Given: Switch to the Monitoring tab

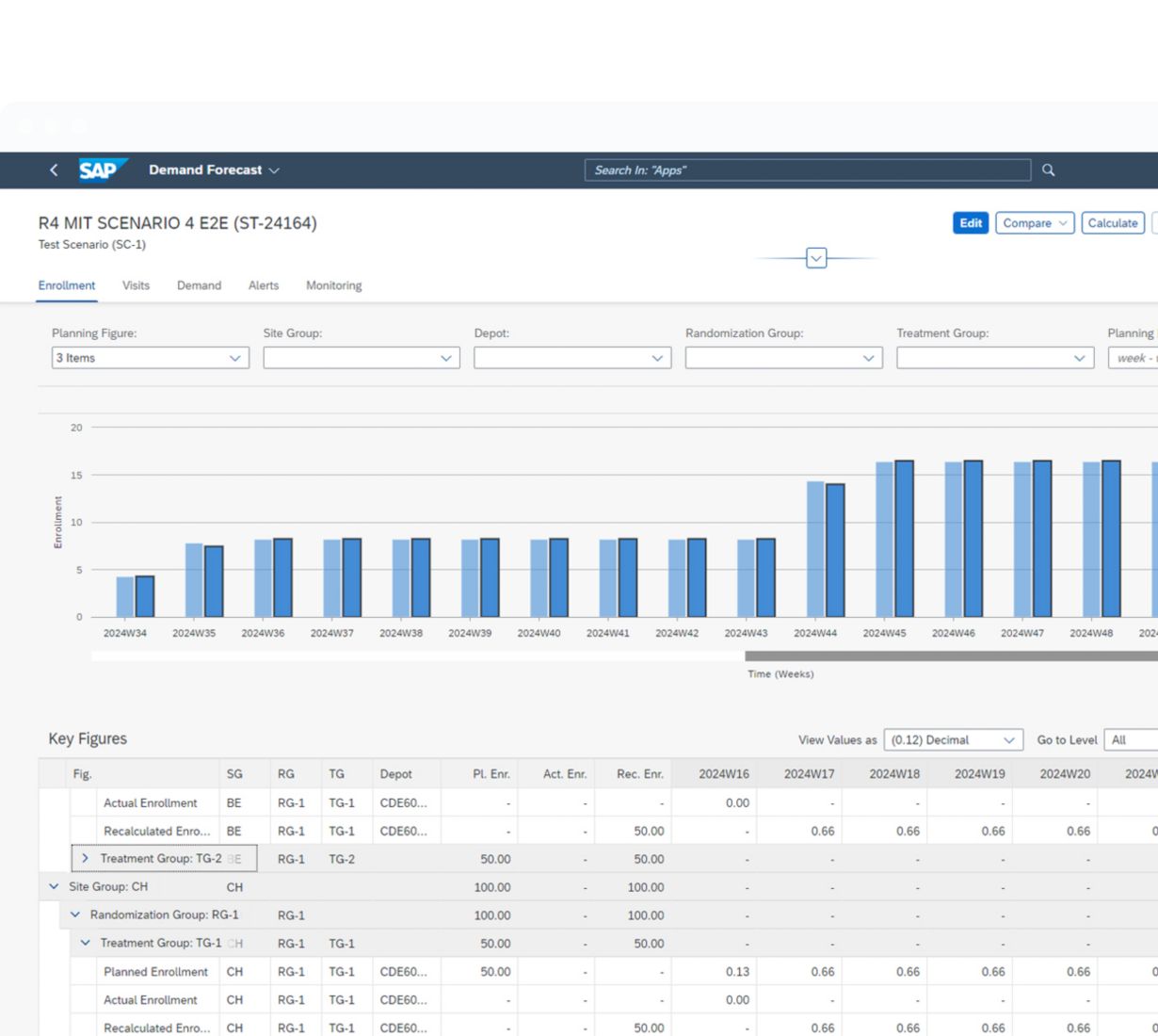Looking at the screenshot, I should (x=333, y=285).
